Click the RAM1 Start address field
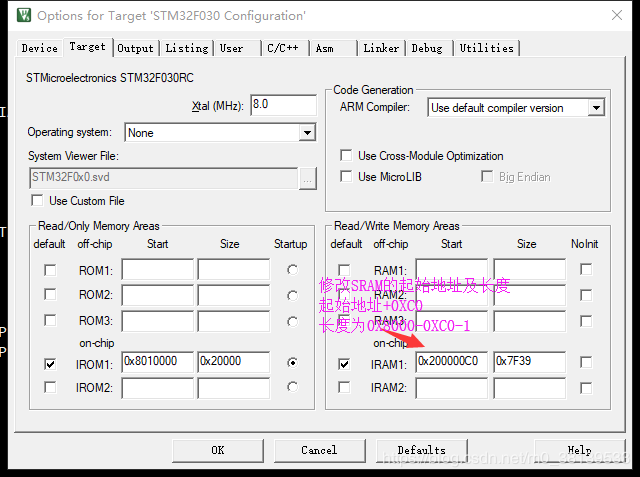640x477 pixels. (452, 269)
